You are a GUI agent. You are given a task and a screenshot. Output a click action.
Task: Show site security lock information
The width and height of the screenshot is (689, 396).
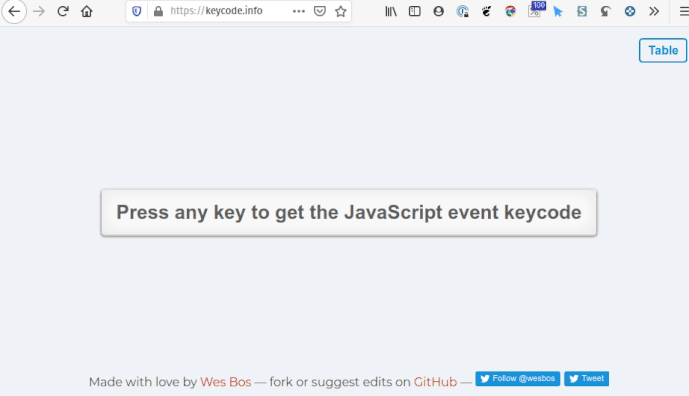click(158, 11)
